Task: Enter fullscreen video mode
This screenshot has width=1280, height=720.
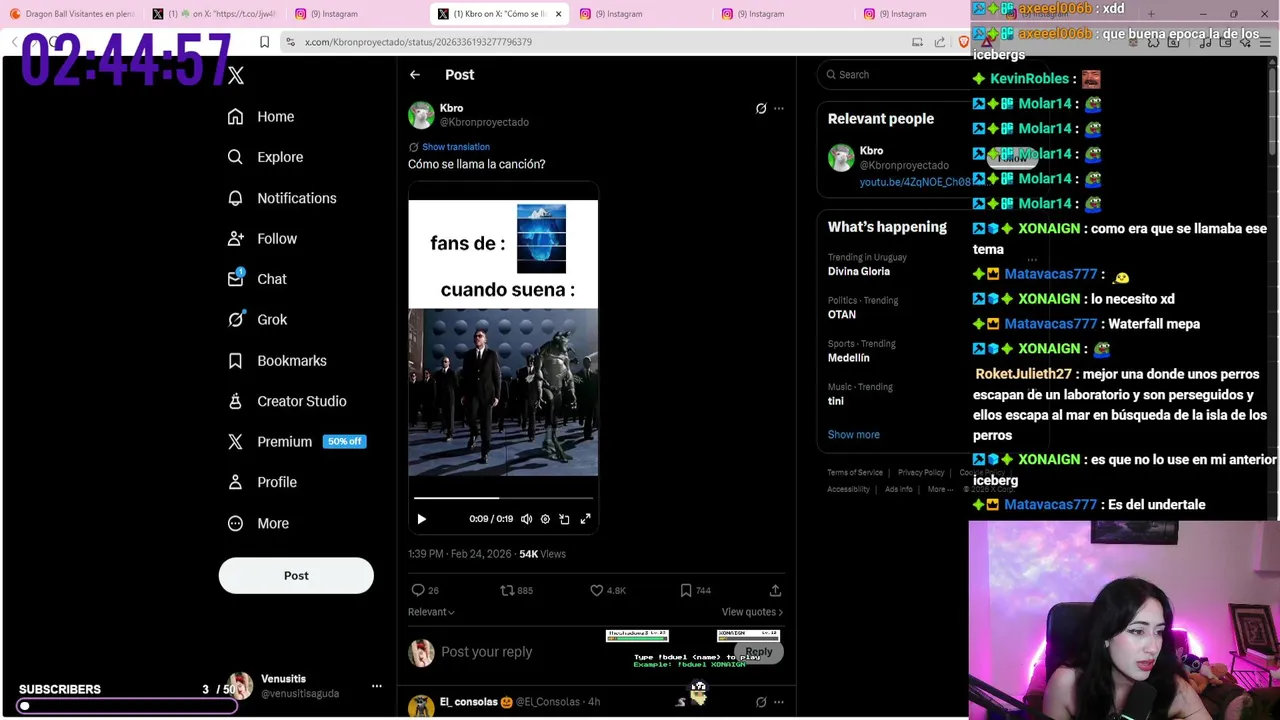Action: point(586,519)
